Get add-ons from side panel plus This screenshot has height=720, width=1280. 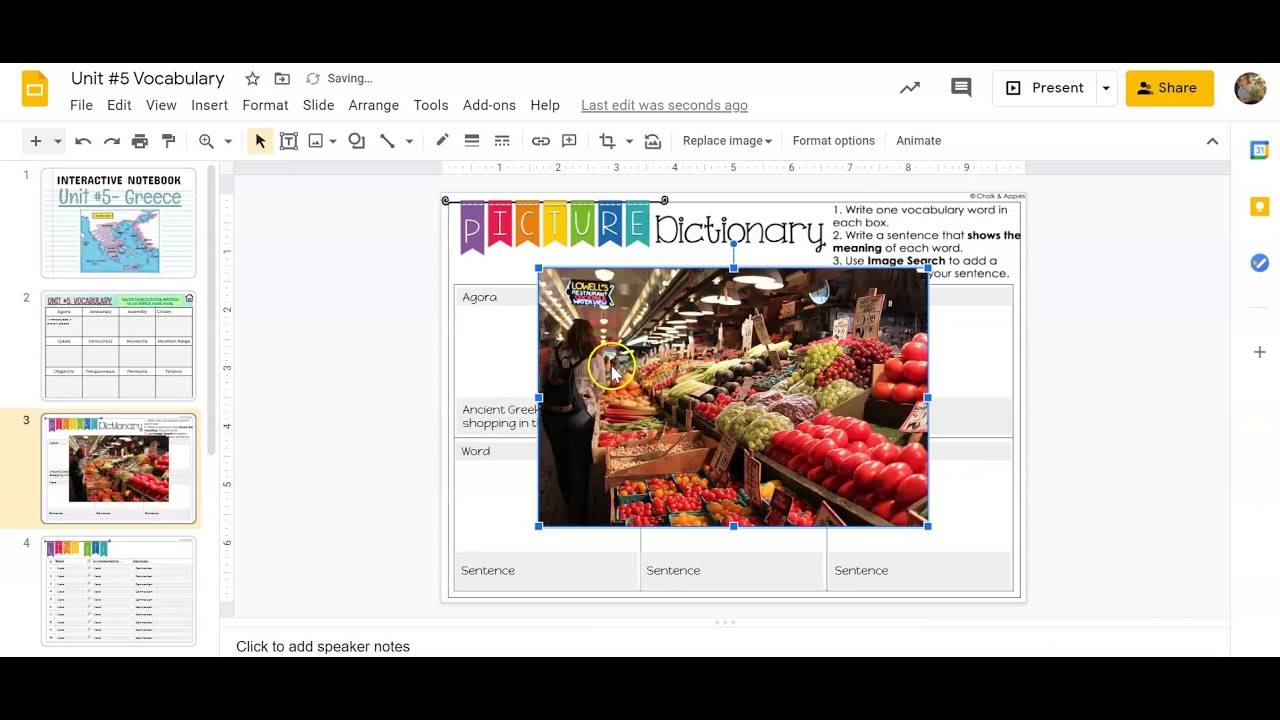[1260, 352]
